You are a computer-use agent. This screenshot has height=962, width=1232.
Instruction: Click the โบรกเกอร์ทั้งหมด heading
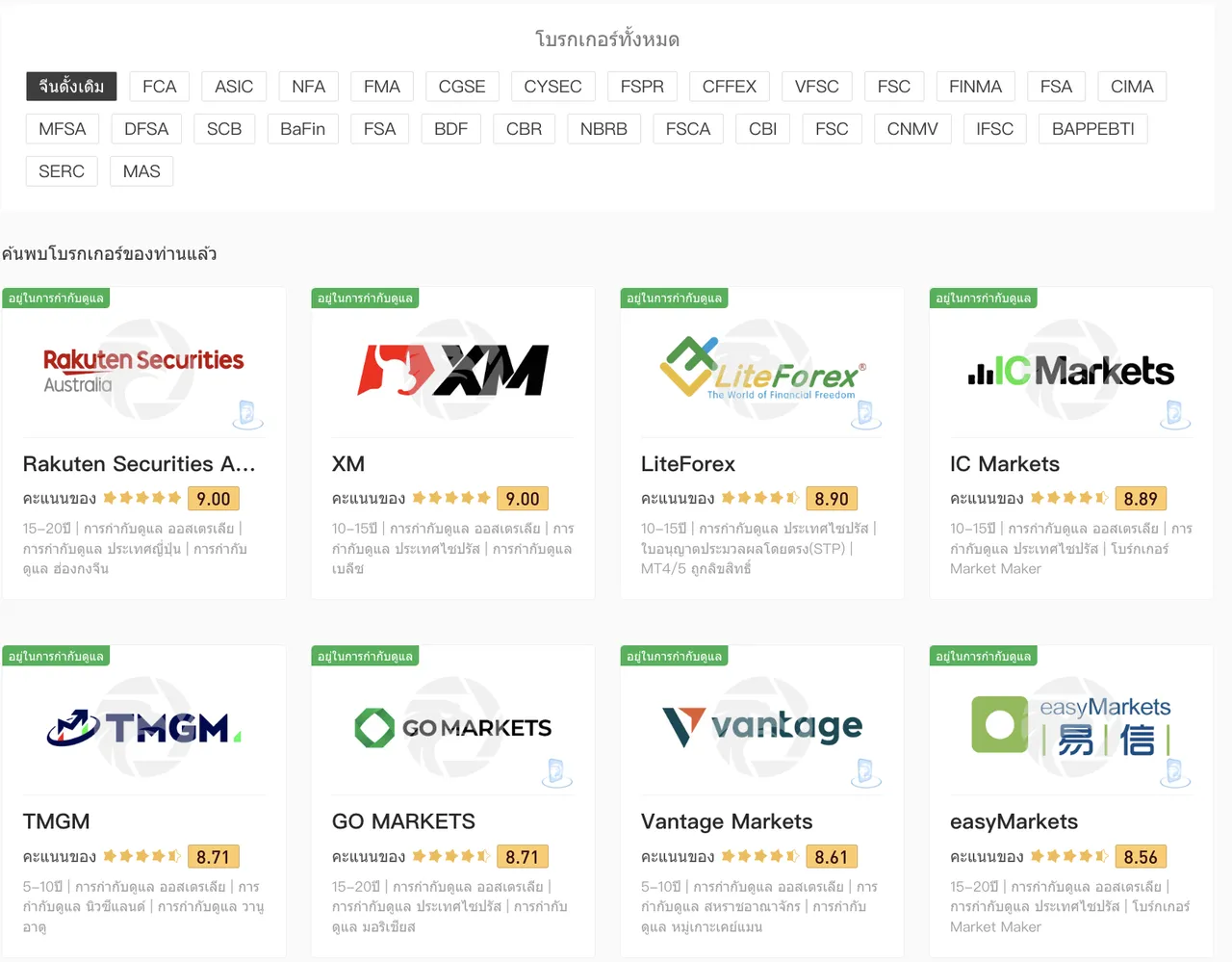coord(607,39)
